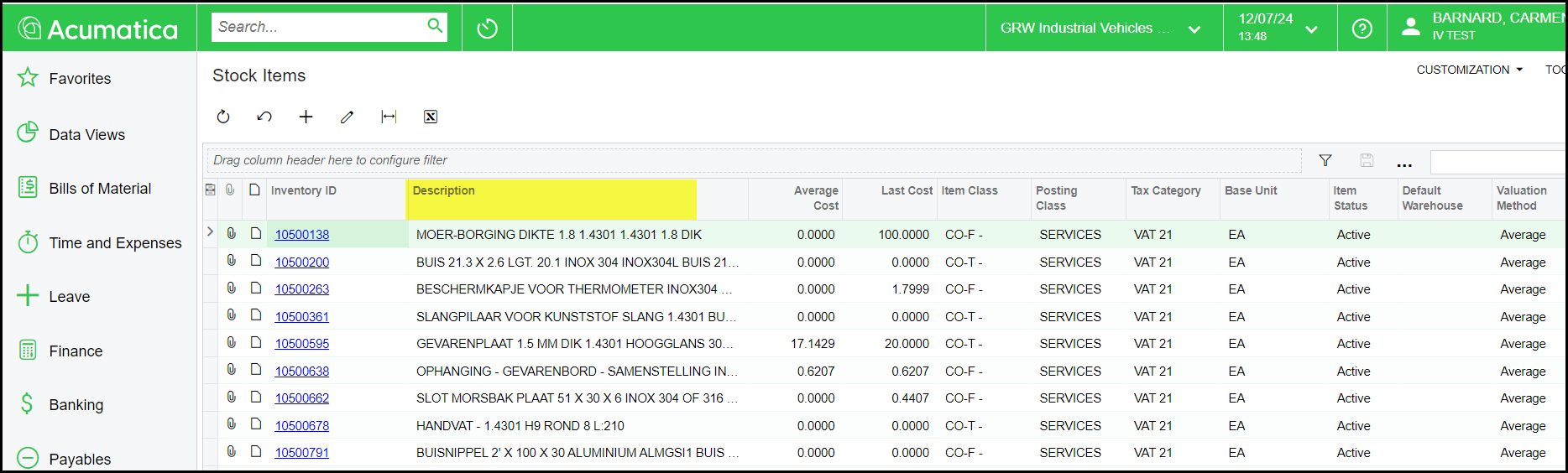Expand the row arrow for item 10500138

210,231
